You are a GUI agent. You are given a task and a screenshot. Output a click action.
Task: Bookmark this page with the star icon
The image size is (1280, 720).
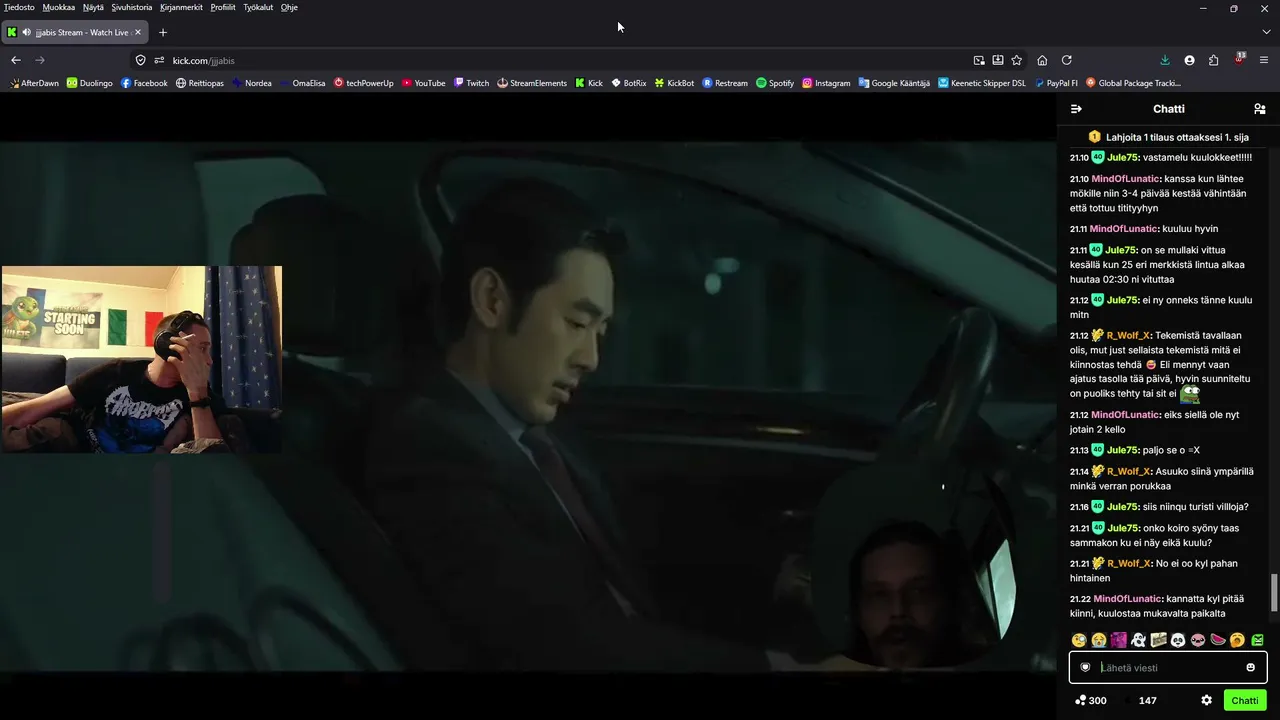tap(1017, 60)
